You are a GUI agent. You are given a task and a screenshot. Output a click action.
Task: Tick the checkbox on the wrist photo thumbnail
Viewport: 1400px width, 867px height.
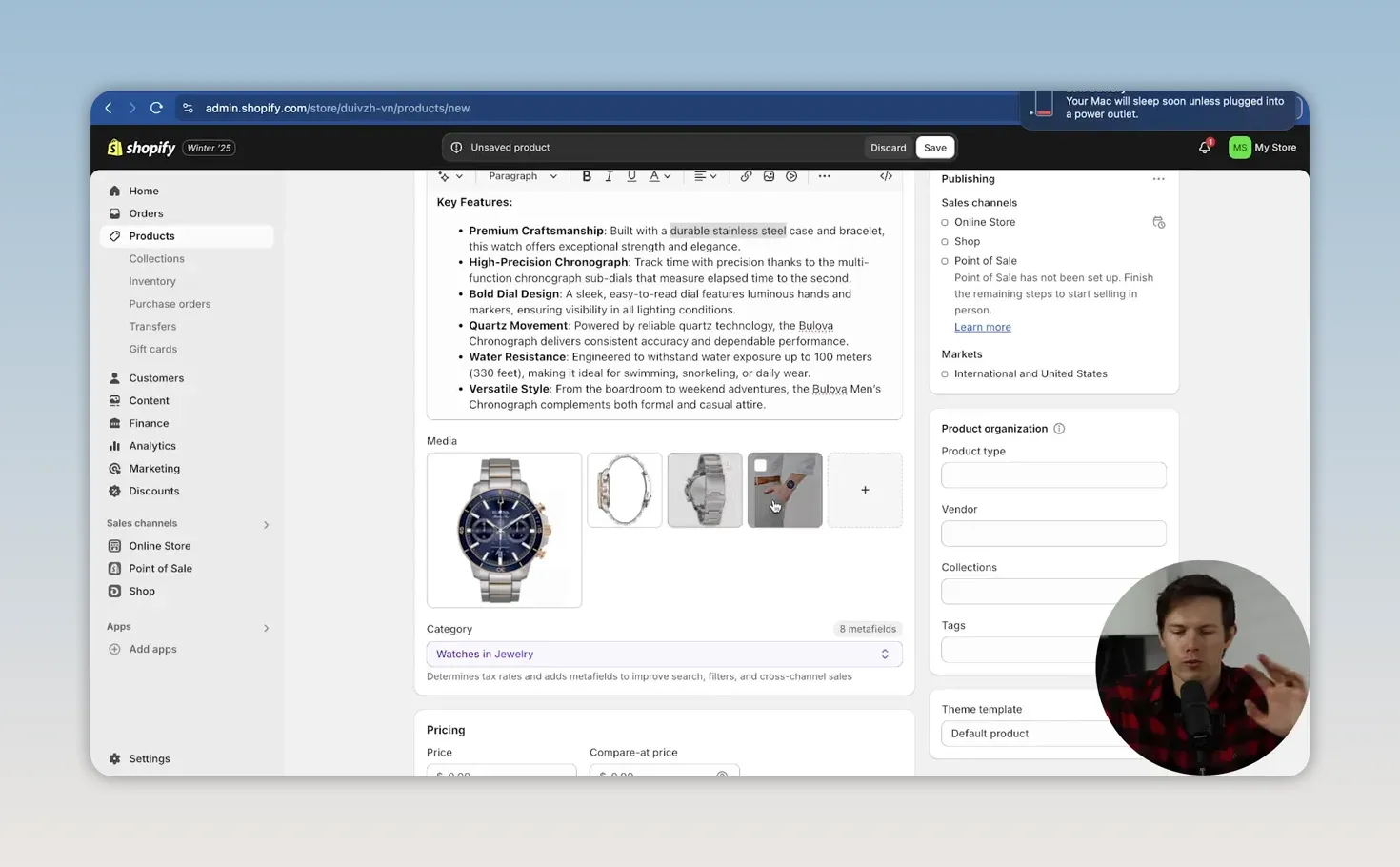tap(760, 466)
